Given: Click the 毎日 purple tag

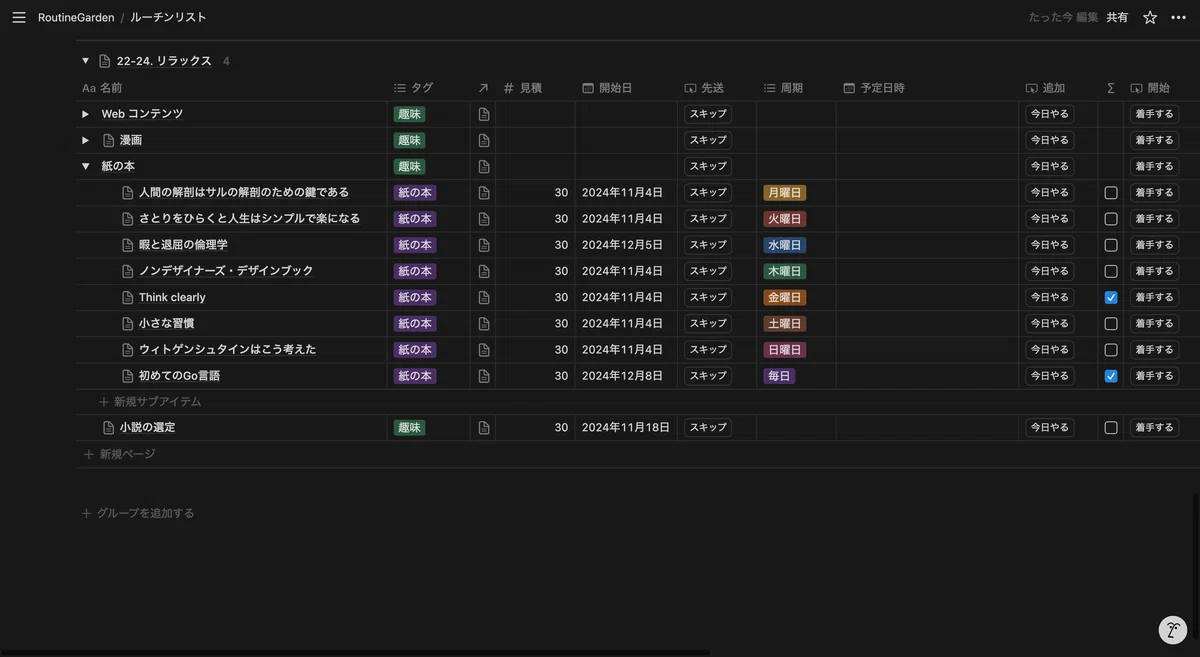Looking at the screenshot, I should tap(779, 376).
